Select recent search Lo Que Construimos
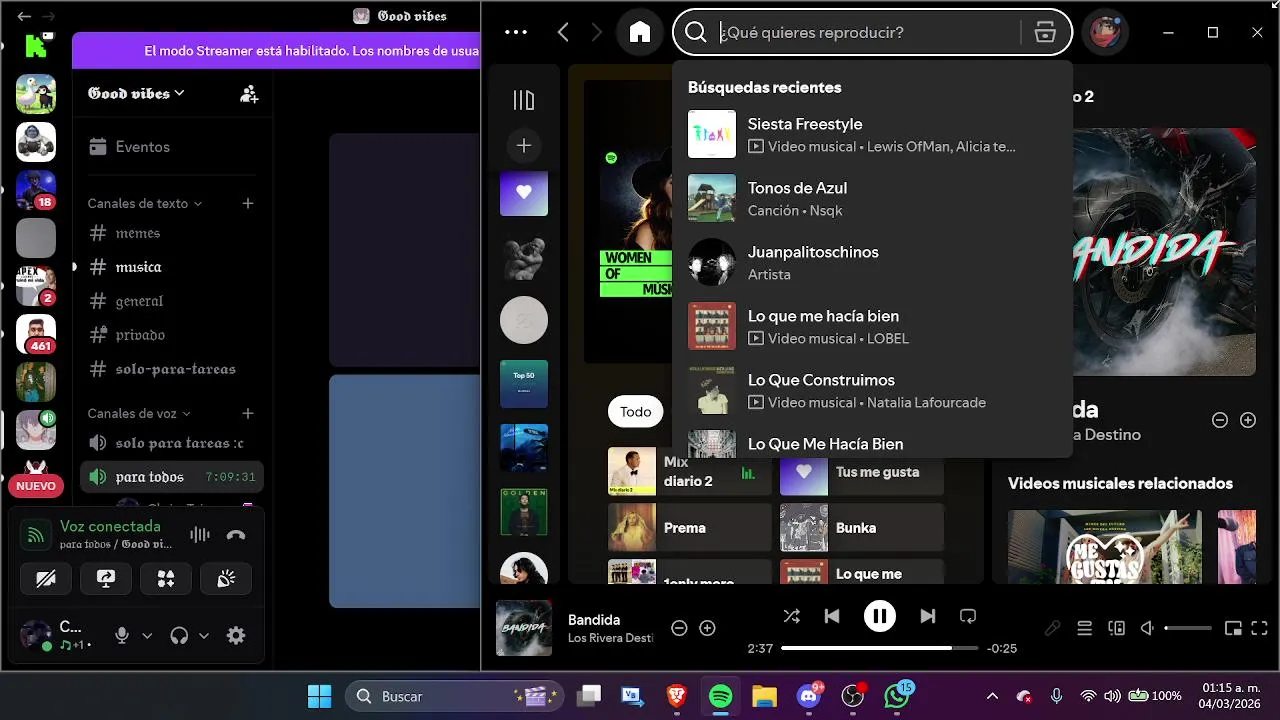 pos(872,390)
